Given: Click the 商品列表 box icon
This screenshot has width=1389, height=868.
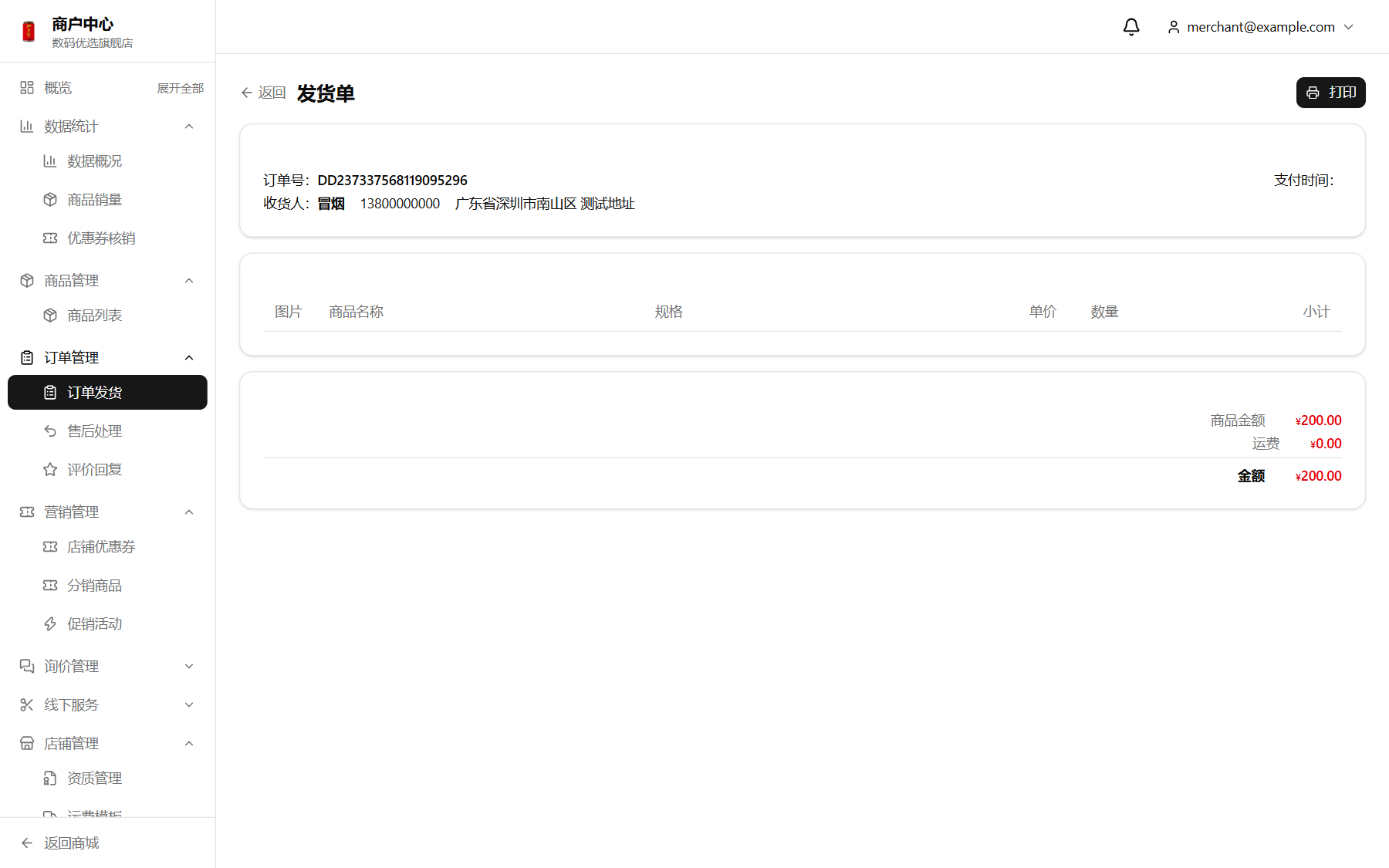Looking at the screenshot, I should 50,316.
